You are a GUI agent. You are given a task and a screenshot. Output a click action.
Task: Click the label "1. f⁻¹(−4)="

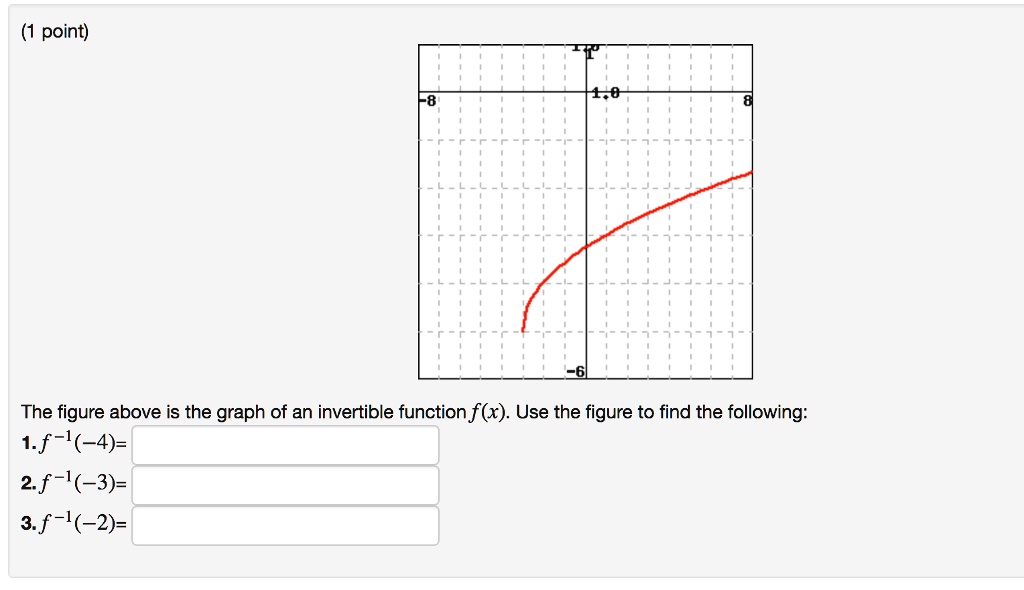pos(74,443)
